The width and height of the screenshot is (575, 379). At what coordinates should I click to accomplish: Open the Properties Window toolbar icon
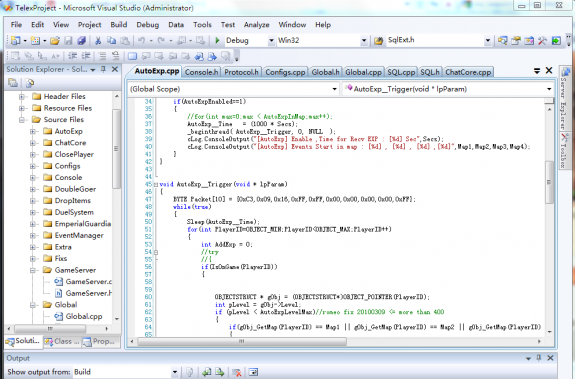point(516,40)
